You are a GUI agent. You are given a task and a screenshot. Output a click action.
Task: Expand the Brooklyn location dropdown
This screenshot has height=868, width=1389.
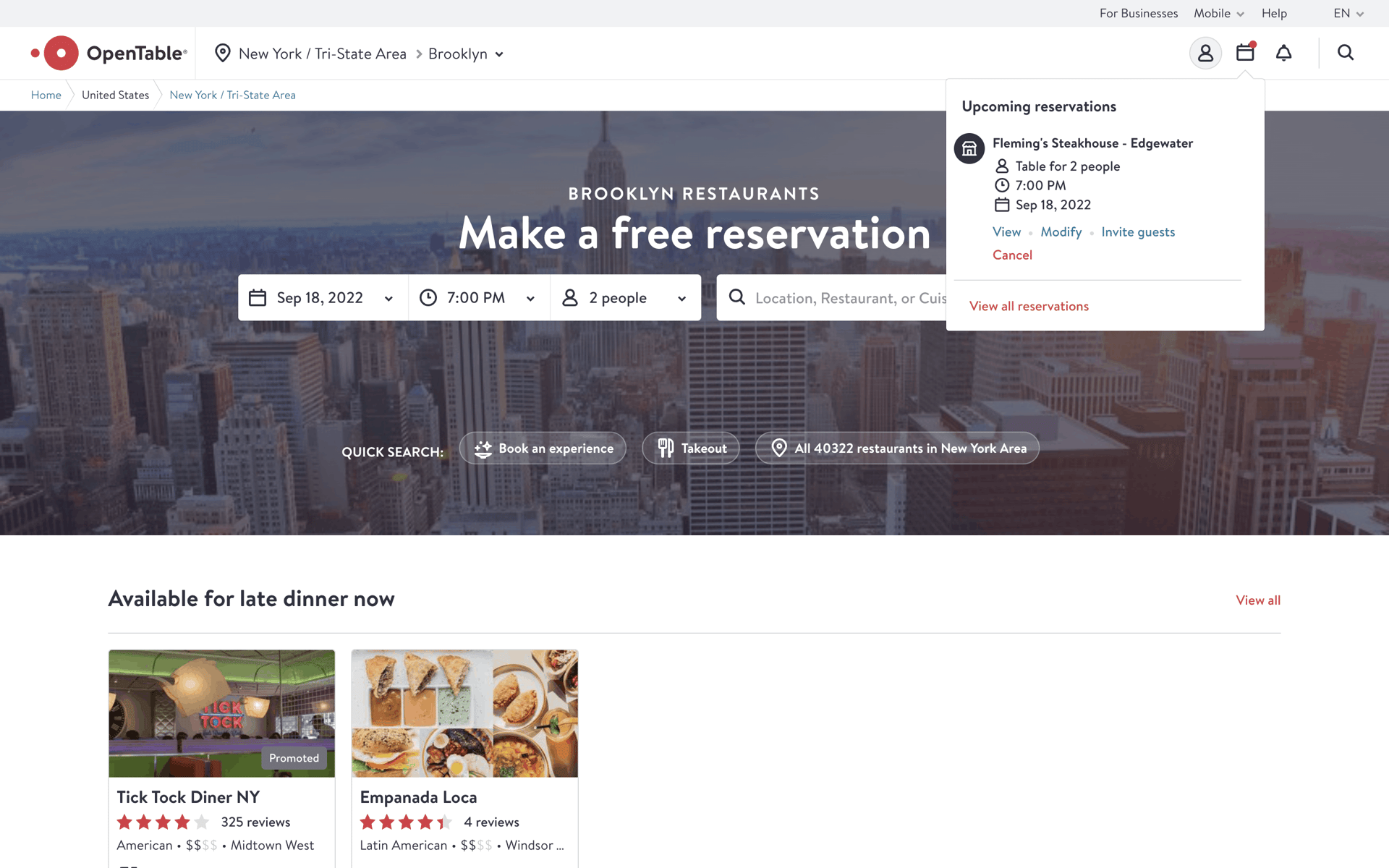[x=466, y=54]
